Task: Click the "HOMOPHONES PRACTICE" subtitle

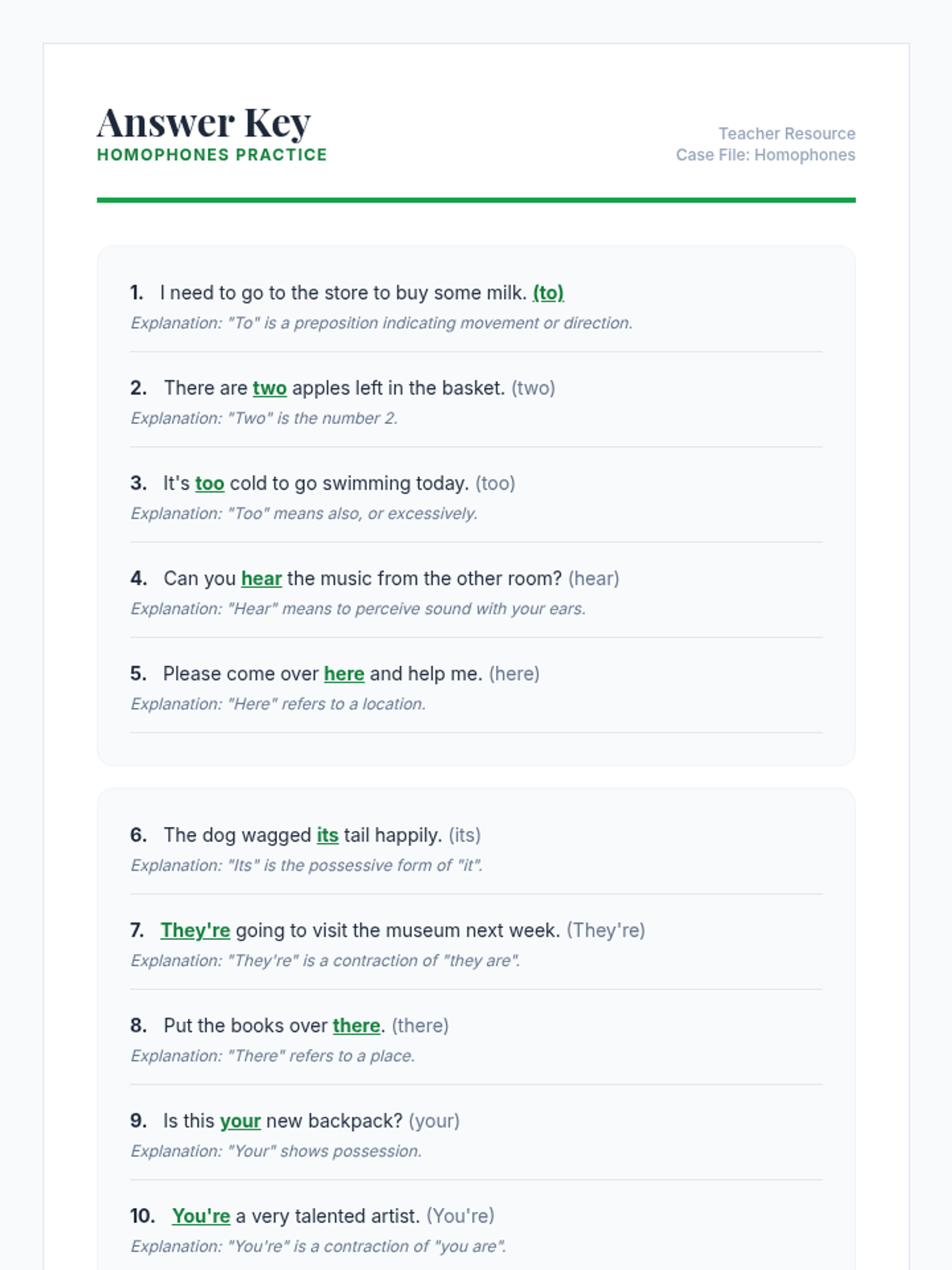Action: pyautogui.click(x=212, y=155)
